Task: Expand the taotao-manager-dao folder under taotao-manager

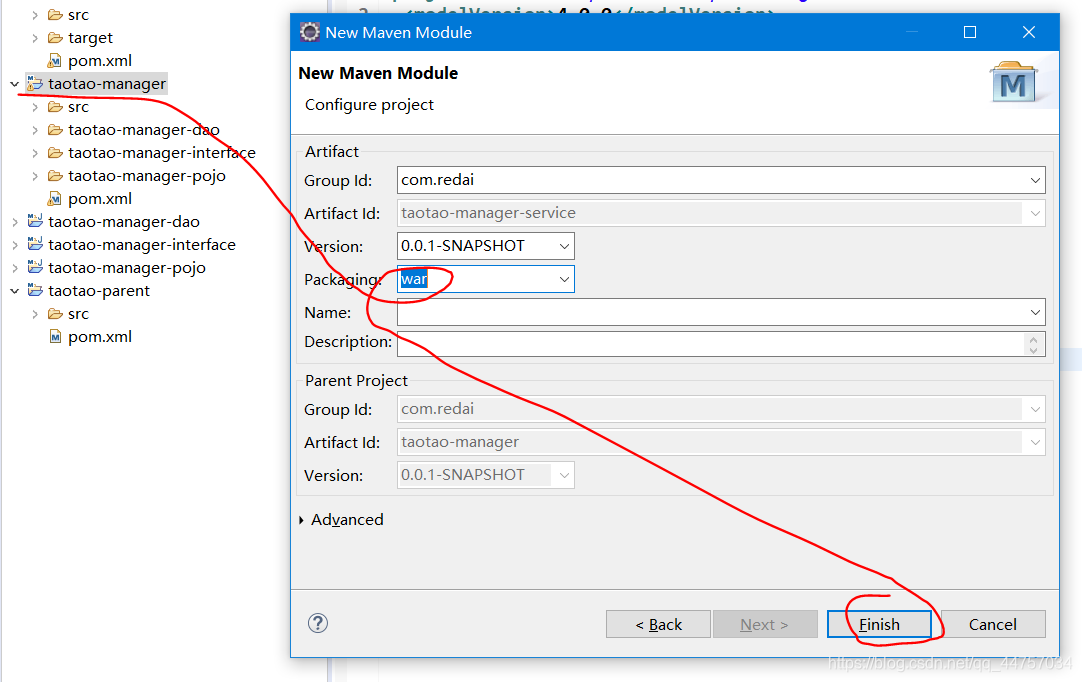Action: pyautogui.click(x=35, y=130)
